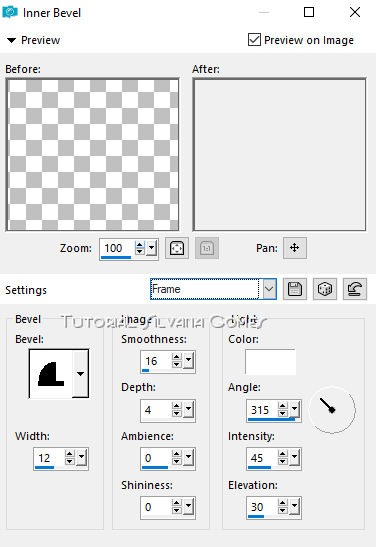The image size is (376, 547).
Task: Click the Pan crosshair button
Action: point(295,248)
